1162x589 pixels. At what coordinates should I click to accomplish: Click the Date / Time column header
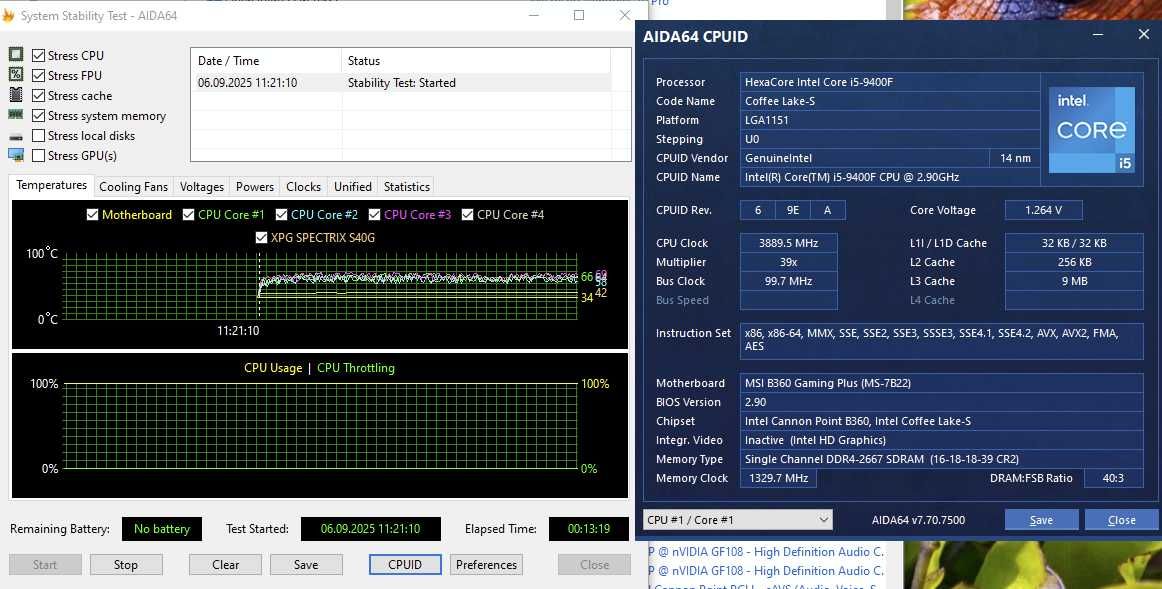[266, 61]
